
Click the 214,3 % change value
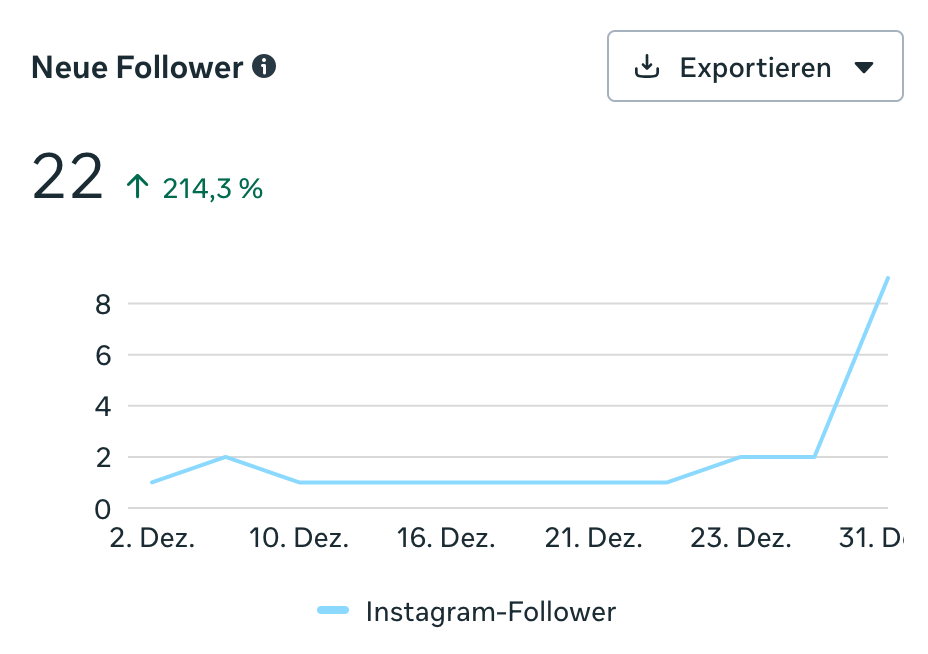tap(213, 188)
